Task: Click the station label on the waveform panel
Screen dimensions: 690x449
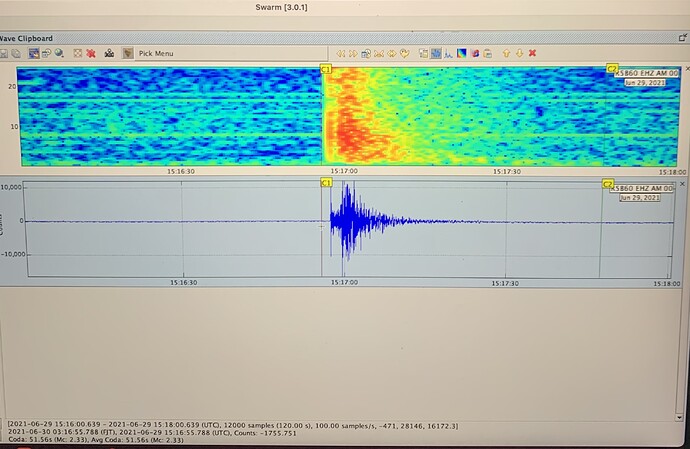Action: coord(642,188)
